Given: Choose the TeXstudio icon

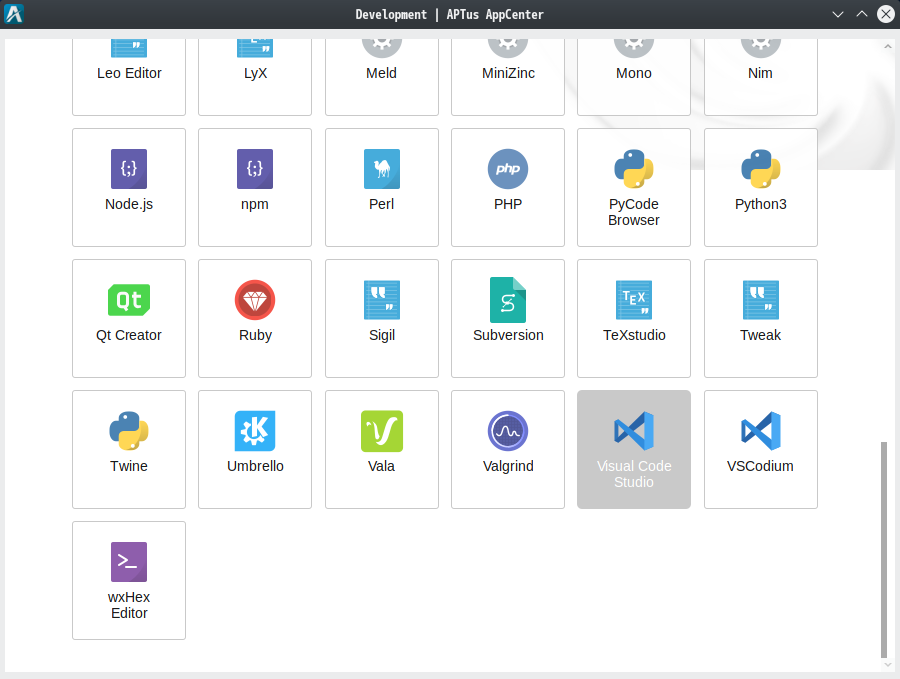Looking at the screenshot, I should point(634,300).
